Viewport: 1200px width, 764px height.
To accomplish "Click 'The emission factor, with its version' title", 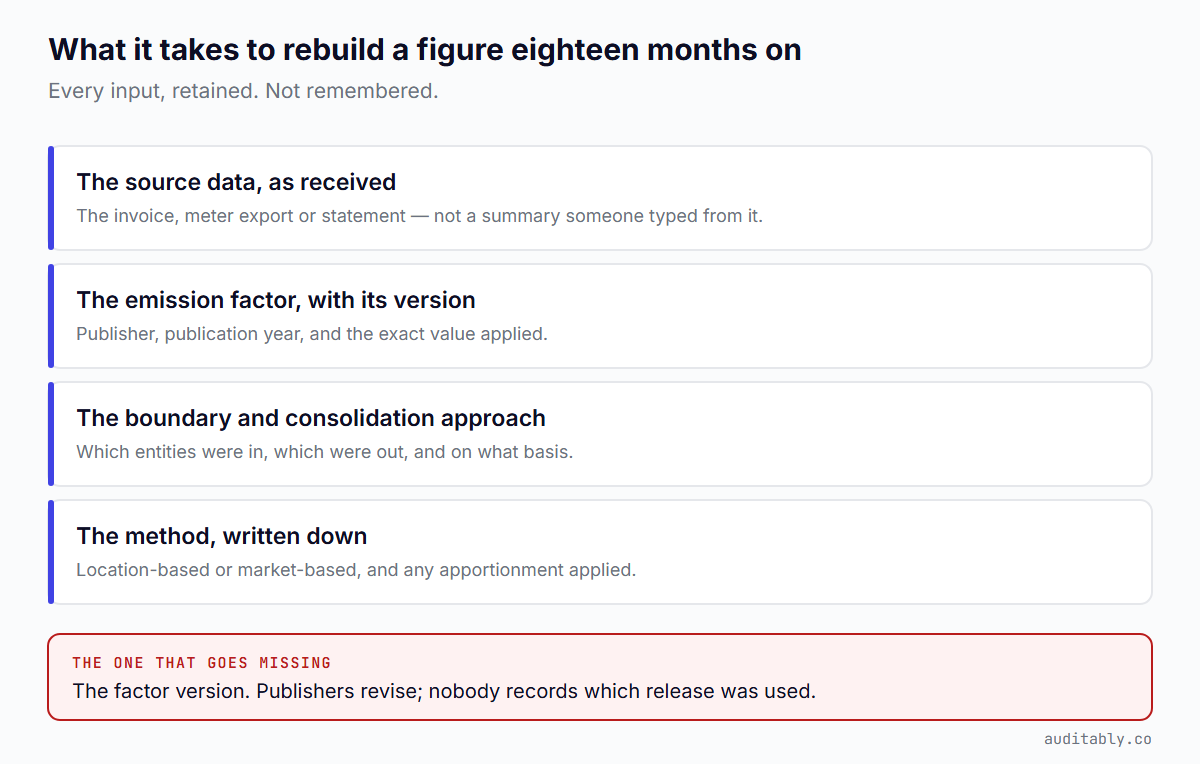I will [276, 300].
